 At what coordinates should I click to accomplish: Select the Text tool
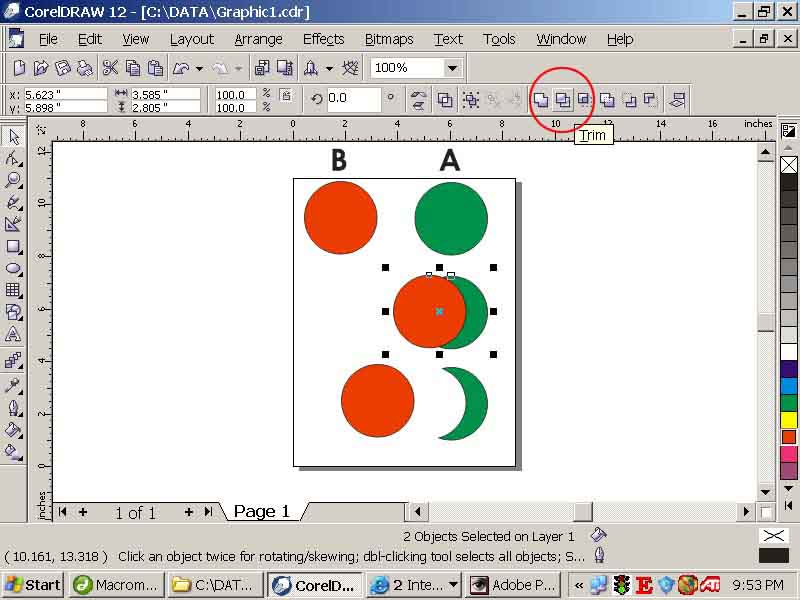point(13,335)
